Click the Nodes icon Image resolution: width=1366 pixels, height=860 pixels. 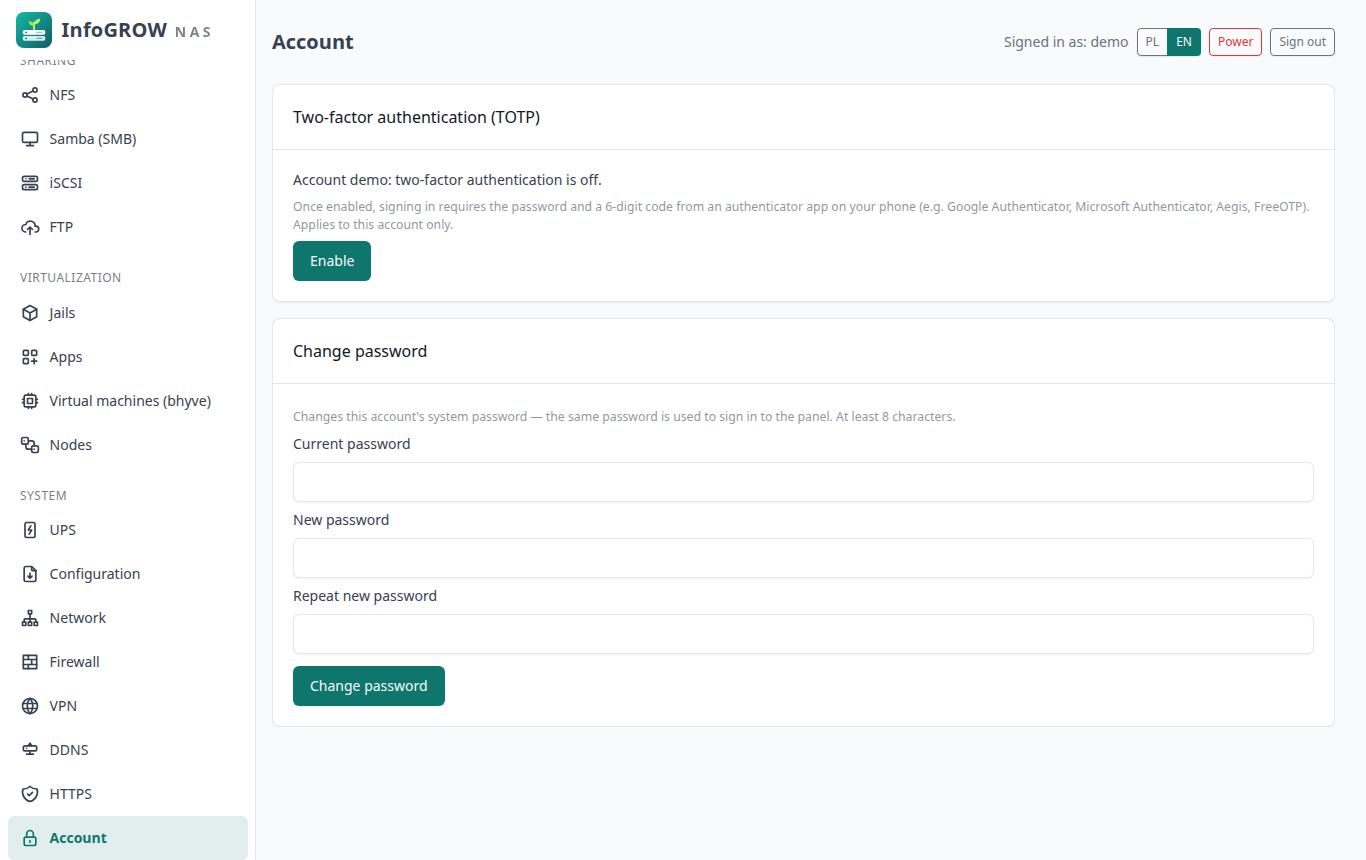(30, 445)
